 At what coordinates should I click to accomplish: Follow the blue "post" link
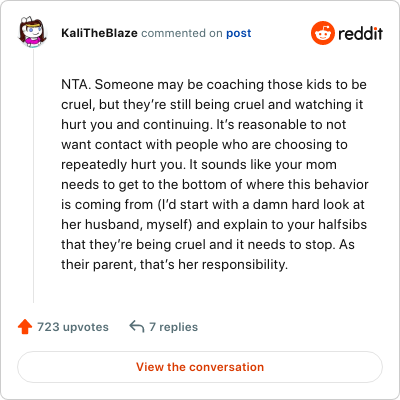click(239, 33)
